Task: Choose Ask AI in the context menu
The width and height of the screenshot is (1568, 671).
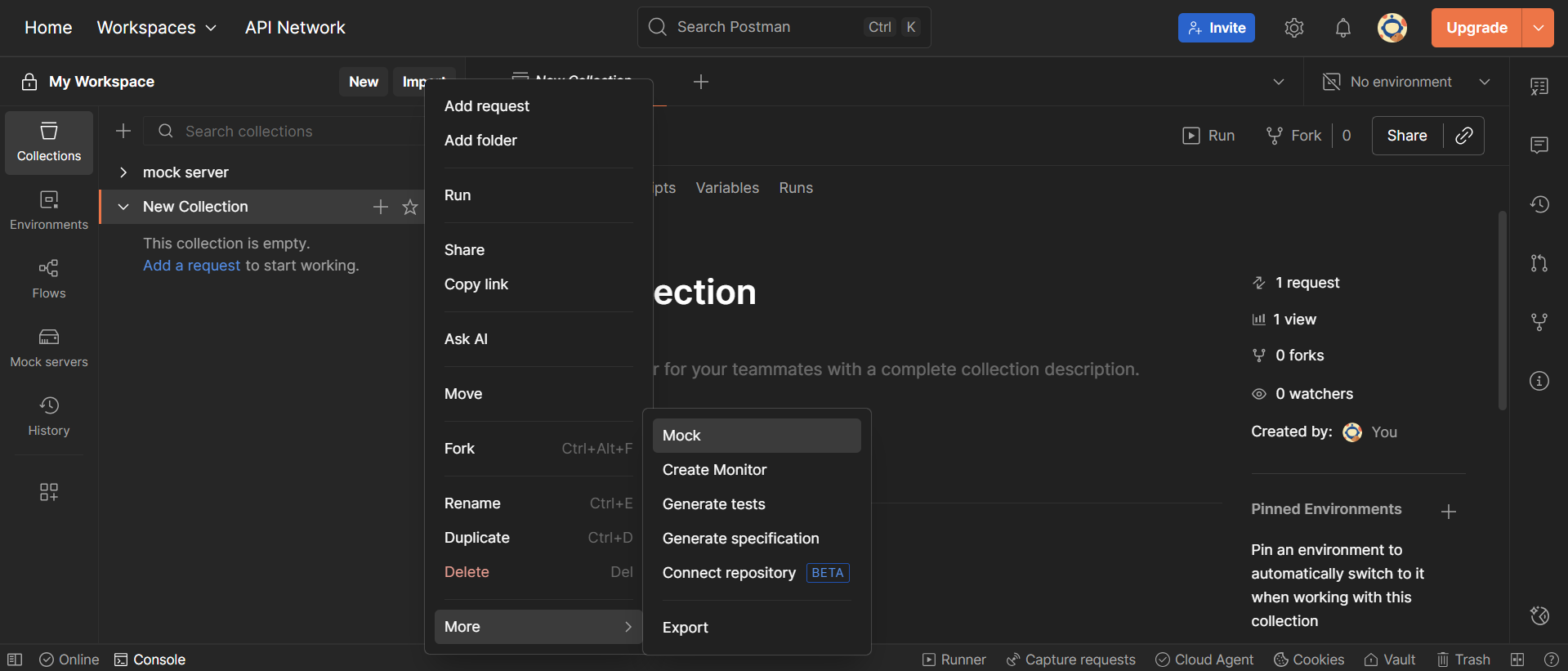Action: click(538, 339)
